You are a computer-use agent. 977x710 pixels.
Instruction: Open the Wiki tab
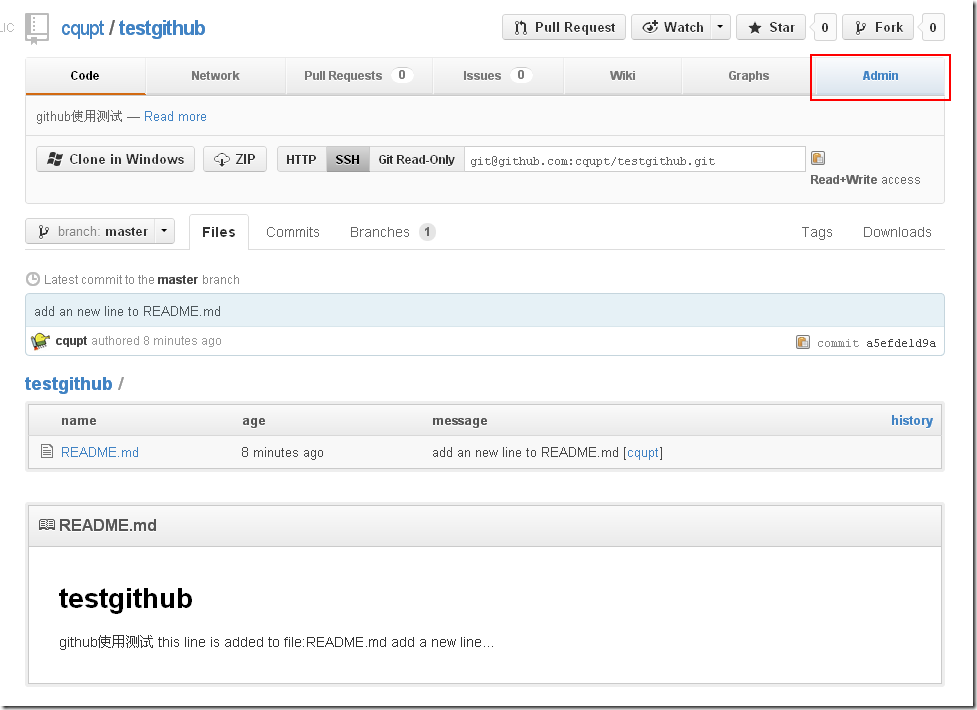pos(622,75)
